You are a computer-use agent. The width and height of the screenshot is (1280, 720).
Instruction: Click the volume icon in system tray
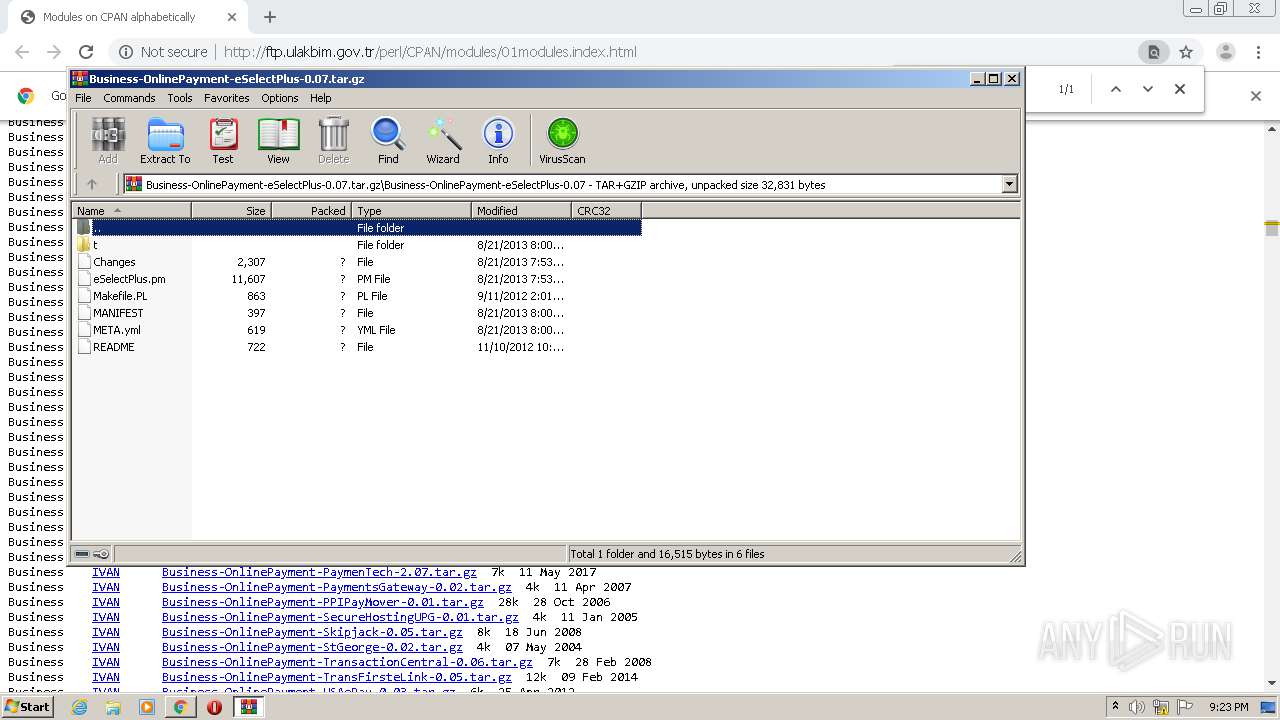(1137, 707)
